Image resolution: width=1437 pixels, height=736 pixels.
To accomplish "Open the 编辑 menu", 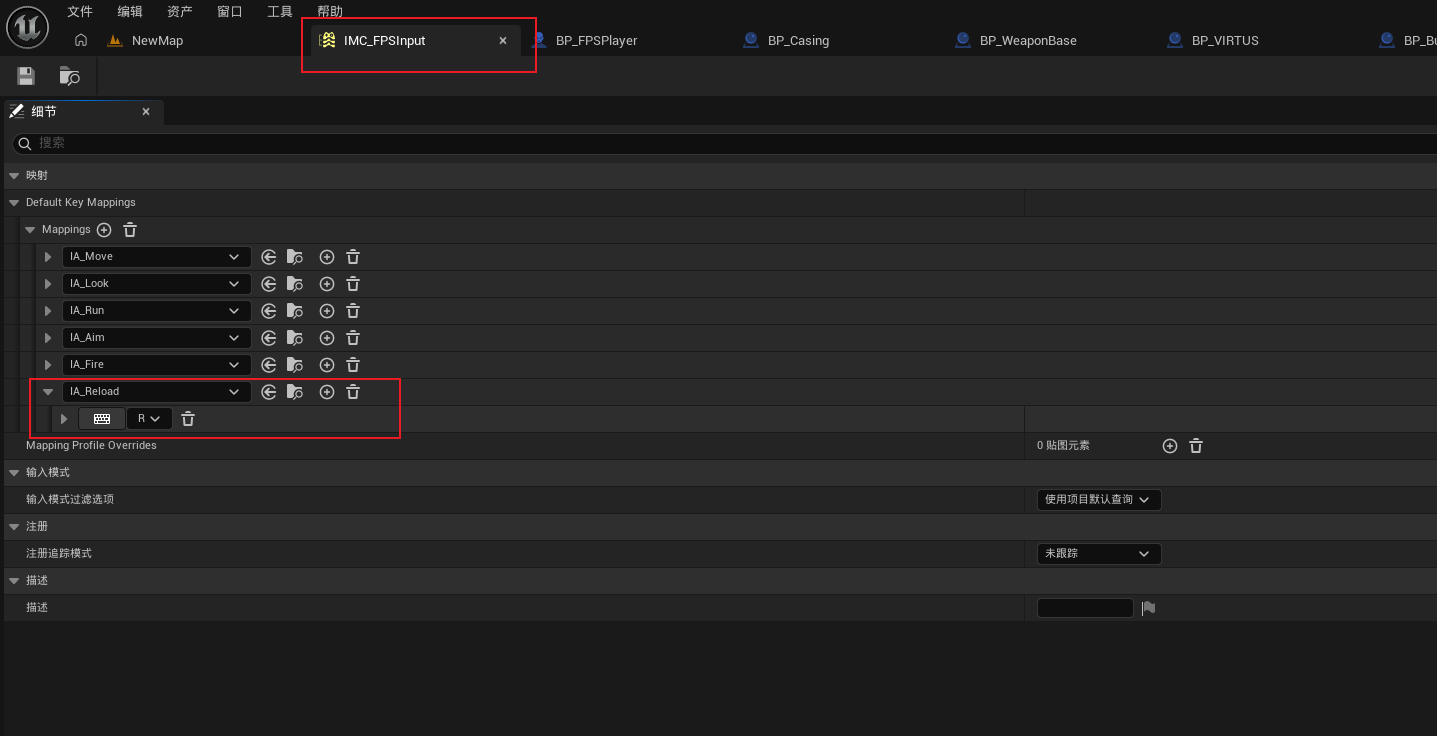I will (x=130, y=12).
